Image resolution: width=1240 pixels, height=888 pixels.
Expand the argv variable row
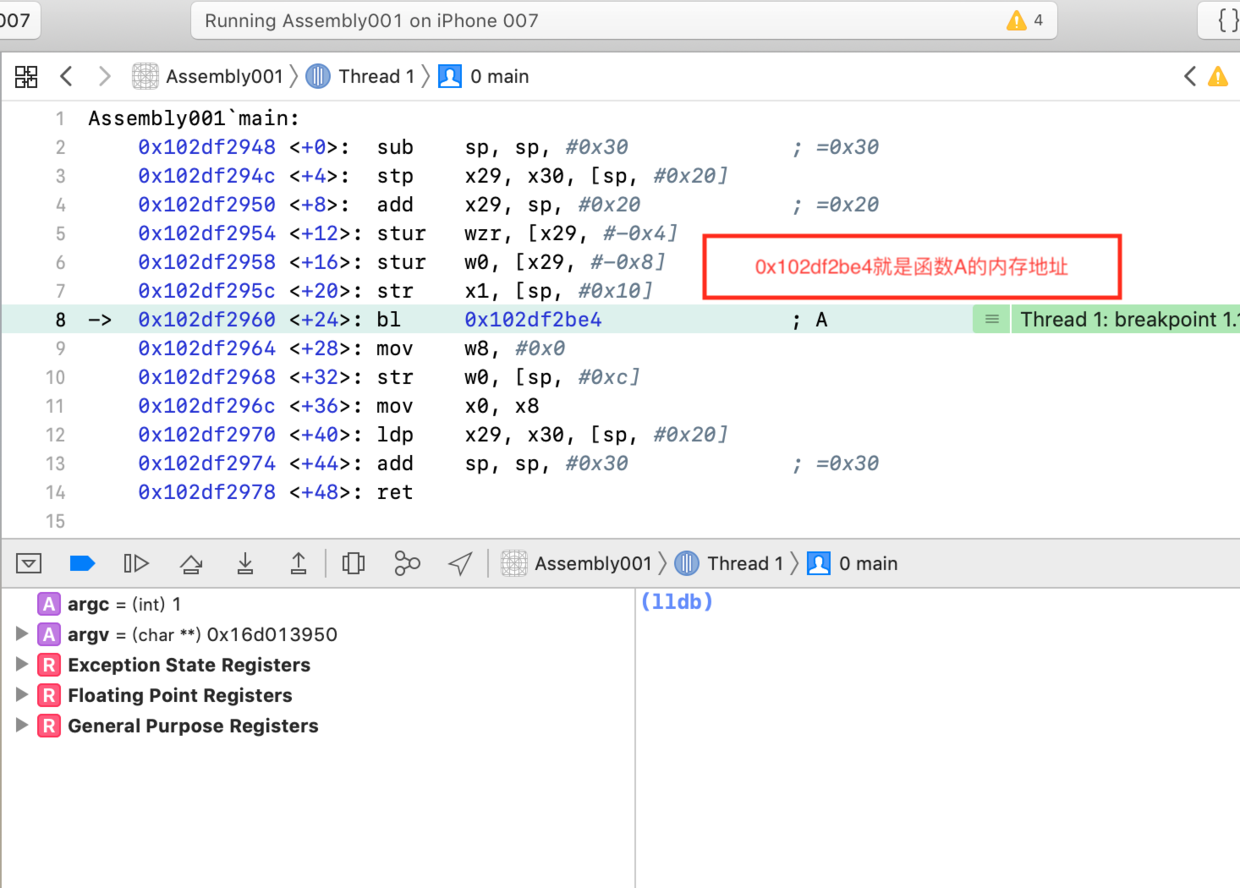[x=21, y=635]
